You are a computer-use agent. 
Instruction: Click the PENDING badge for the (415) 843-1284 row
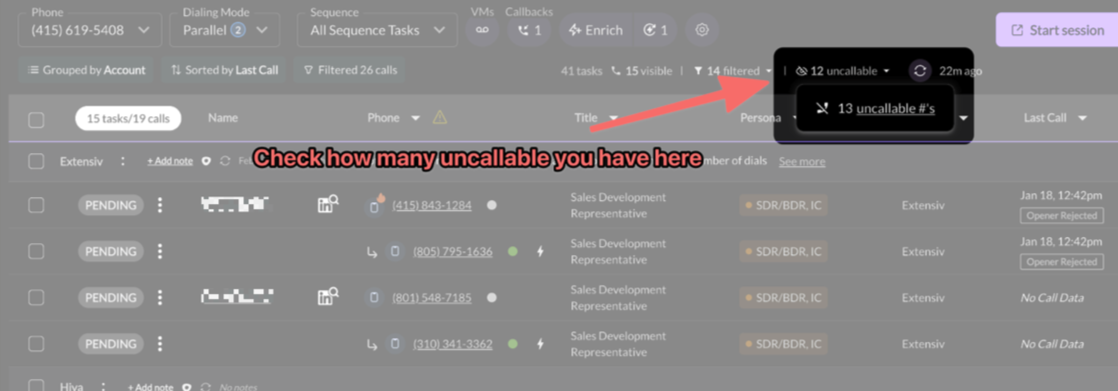pos(111,205)
